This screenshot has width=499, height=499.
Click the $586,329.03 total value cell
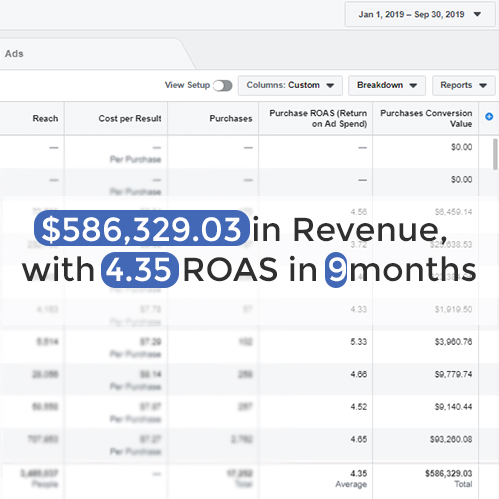tap(448, 473)
